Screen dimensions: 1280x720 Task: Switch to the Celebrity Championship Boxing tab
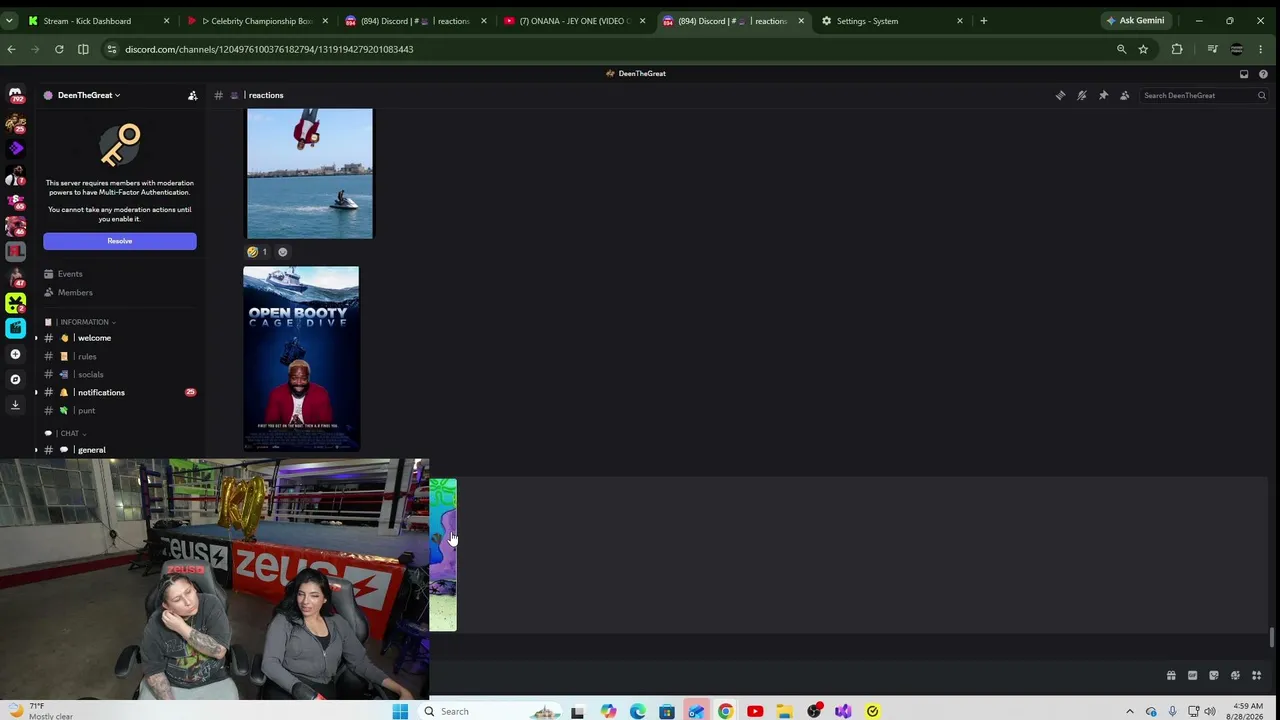click(257, 21)
